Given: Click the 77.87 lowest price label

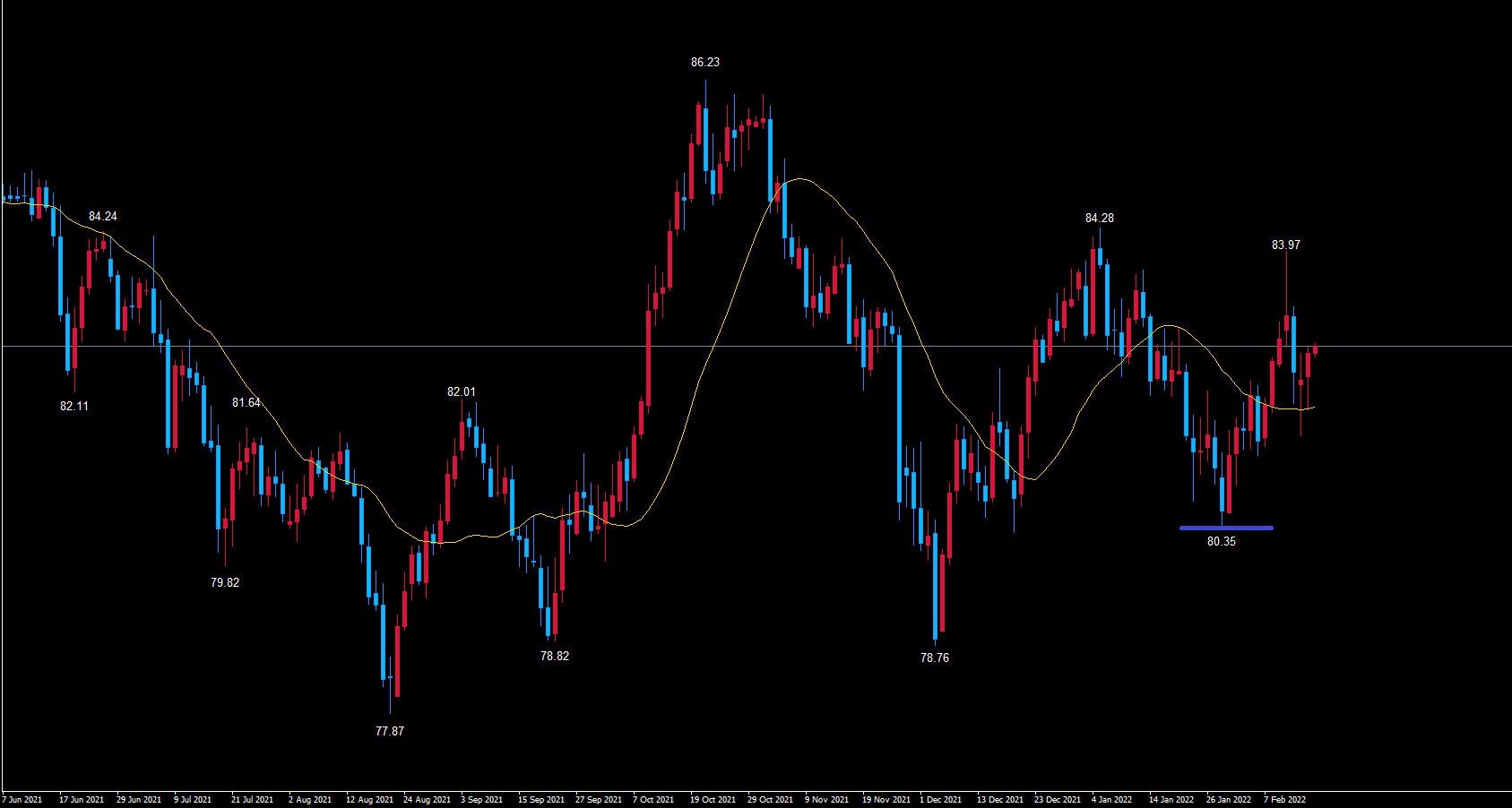Looking at the screenshot, I should (389, 731).
